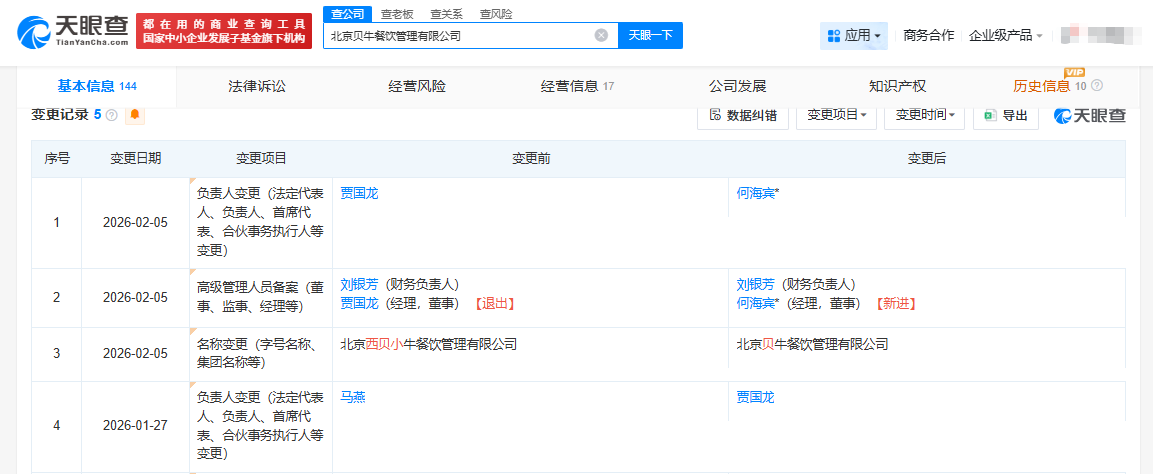Image resolution: width=1153 pixels, height=474 pixels.
Task: Switch to the 知识产权 tab
Action: 897,86
